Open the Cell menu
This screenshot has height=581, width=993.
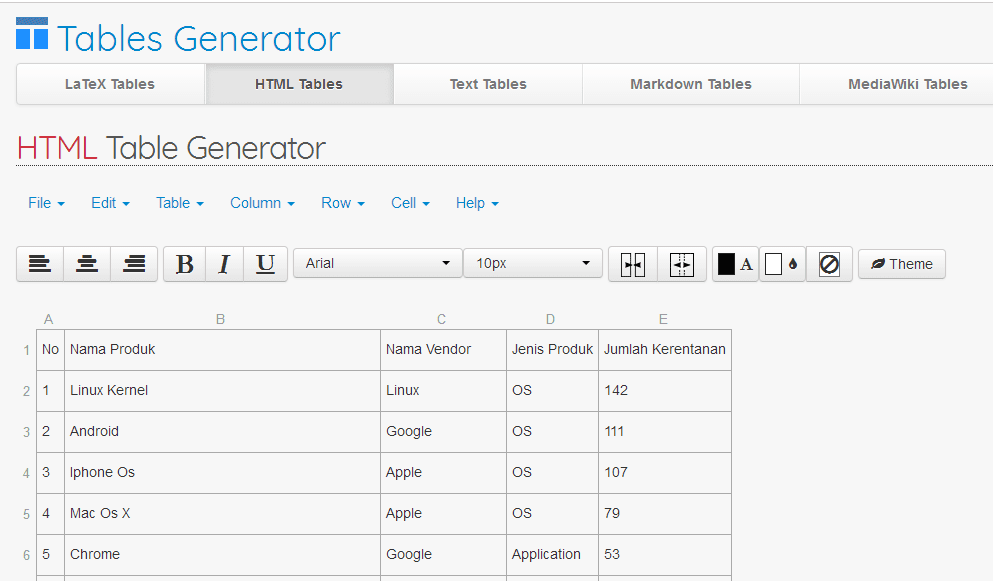tap(410, 203)
